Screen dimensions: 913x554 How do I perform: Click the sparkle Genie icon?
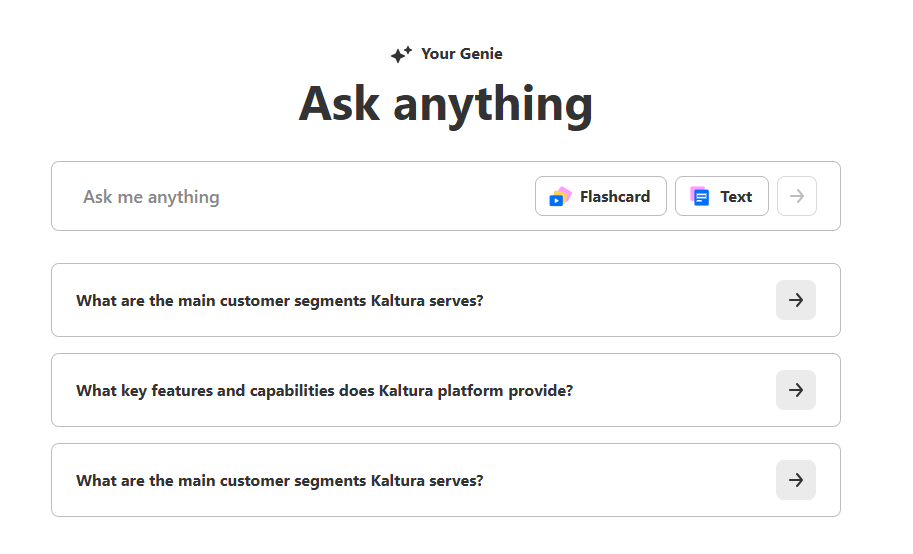[x=401, y=55]
